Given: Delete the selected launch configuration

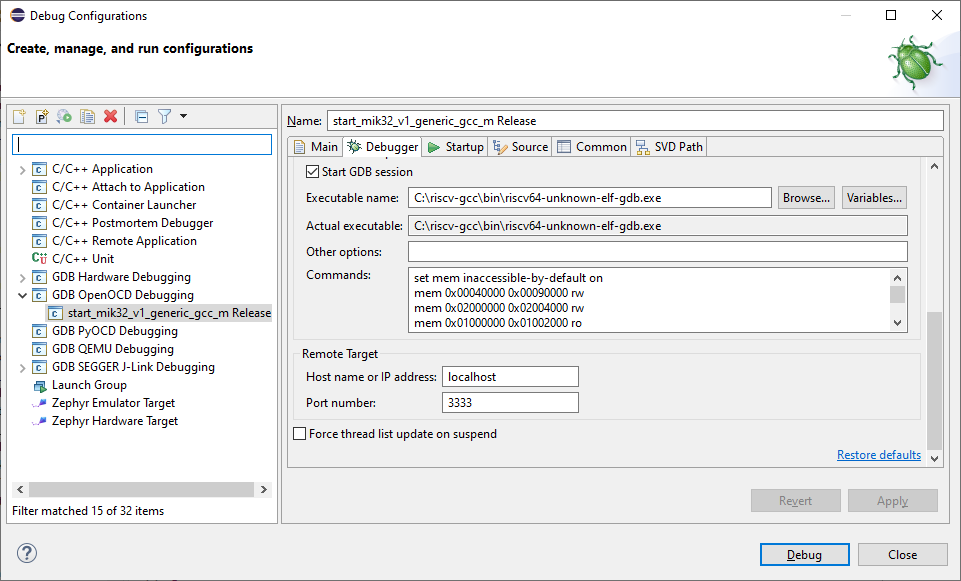Looking at the screenshot, I should click(x=110, y=117).
